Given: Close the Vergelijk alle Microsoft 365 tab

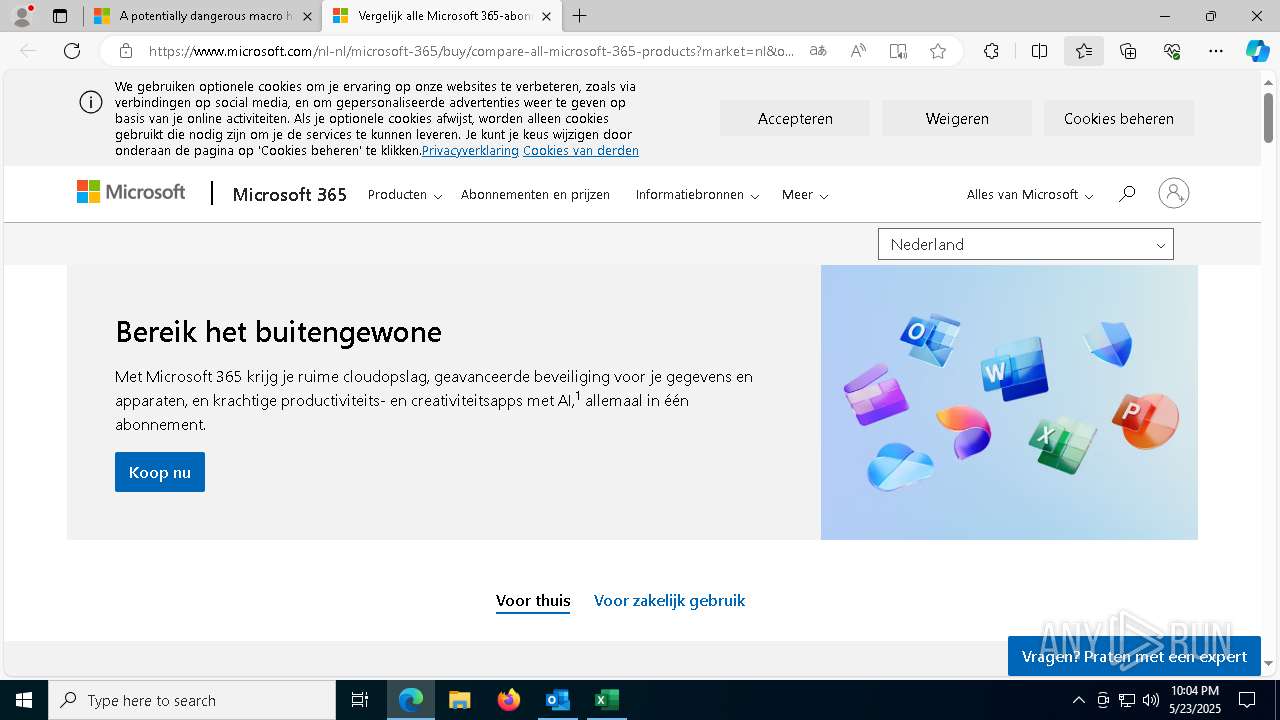Looking at the screenshot, I should tap(546, 16).
